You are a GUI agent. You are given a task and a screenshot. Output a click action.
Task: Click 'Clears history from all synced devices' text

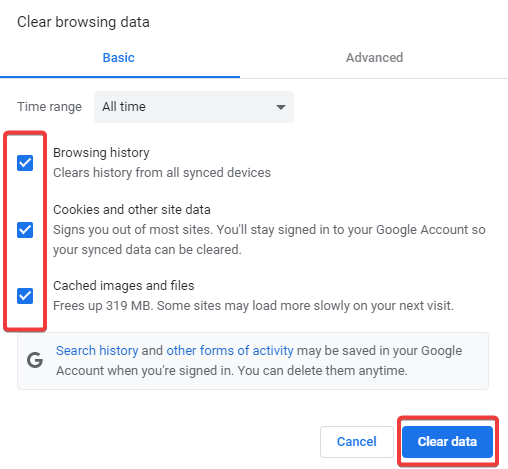[162, 173]
